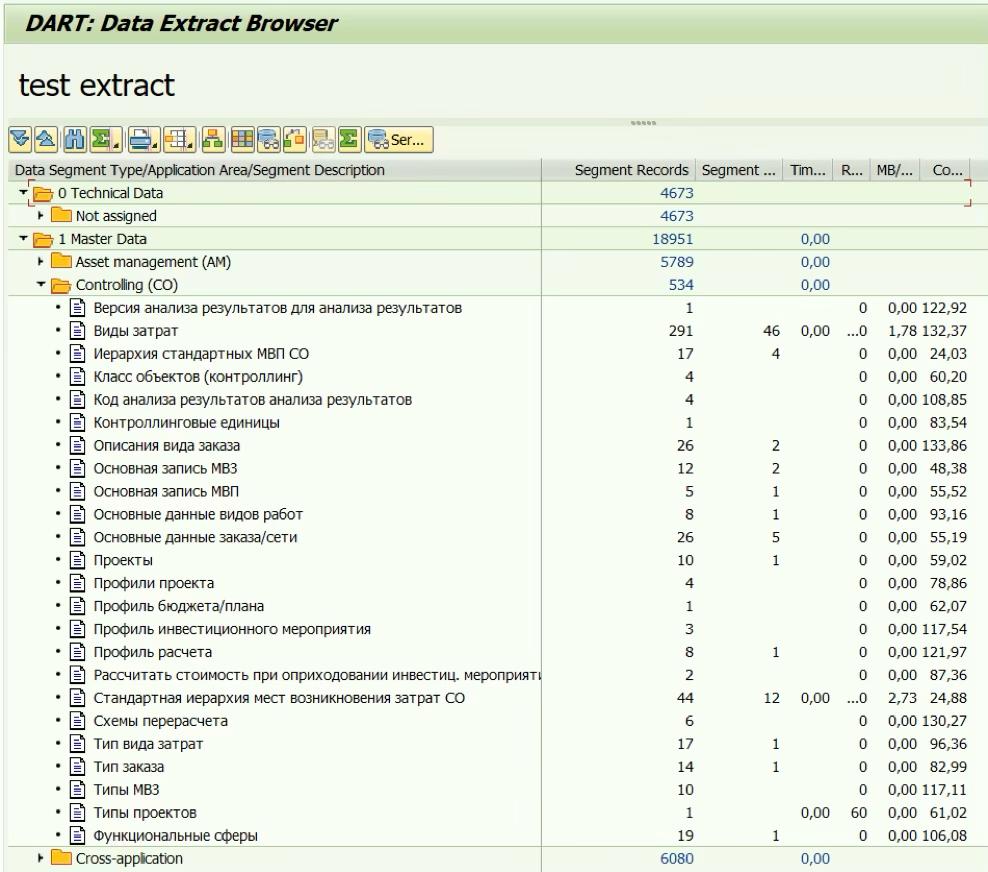
Task: Collapse the 0 Technical Data folder
Action: coord(22,193)
